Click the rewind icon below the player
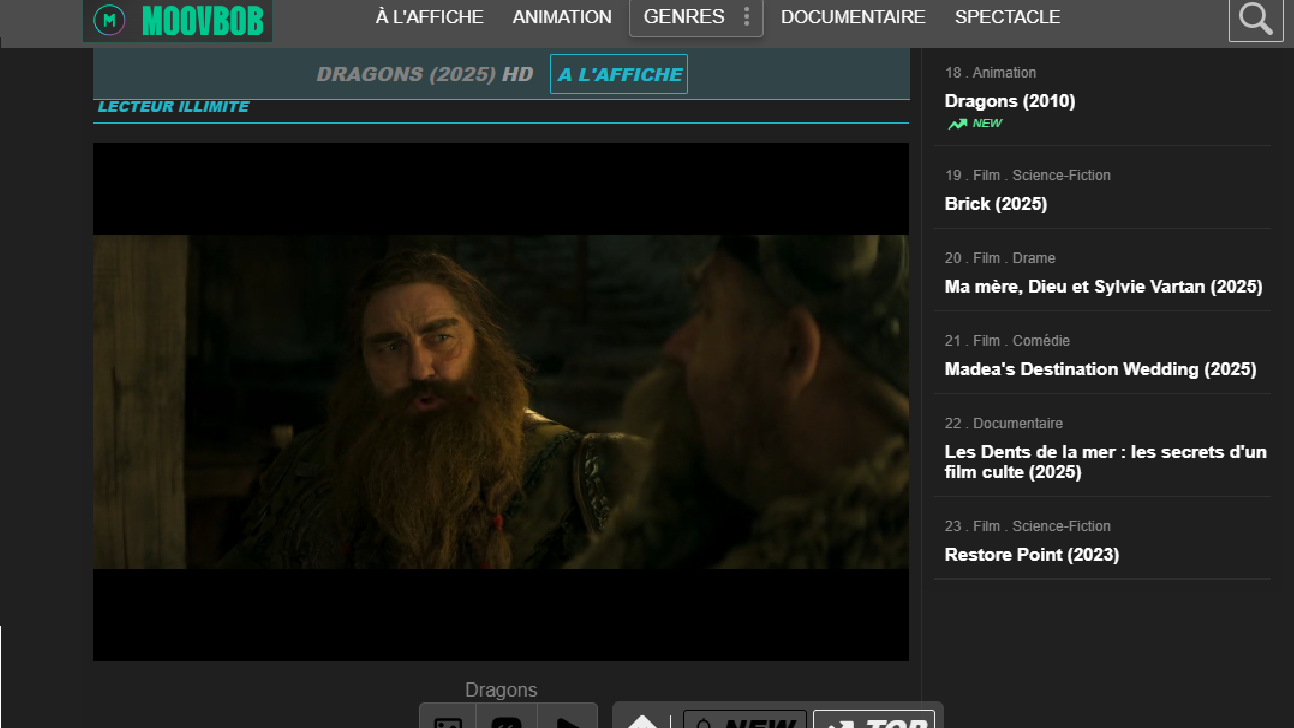Image resolution: width=1294 pixels, height=728 pixels. tap(506, 719)
